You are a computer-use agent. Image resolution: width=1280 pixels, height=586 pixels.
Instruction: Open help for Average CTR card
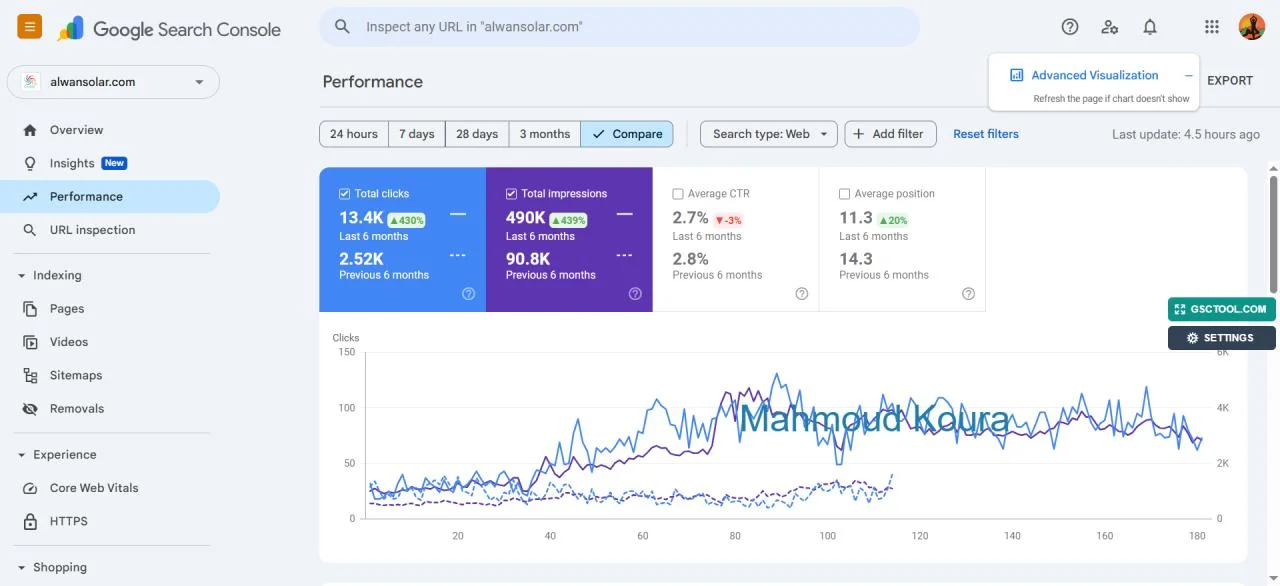tap(802, 294)
